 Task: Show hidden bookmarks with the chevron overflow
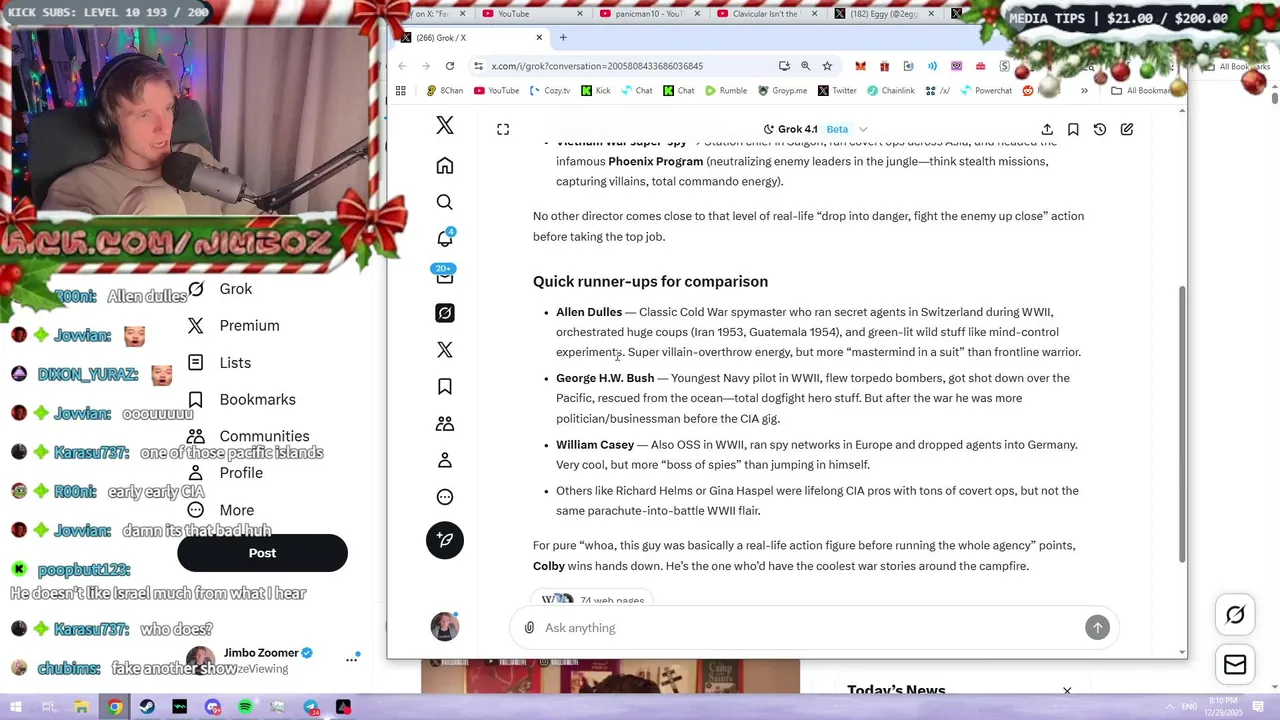[1084, 90]
